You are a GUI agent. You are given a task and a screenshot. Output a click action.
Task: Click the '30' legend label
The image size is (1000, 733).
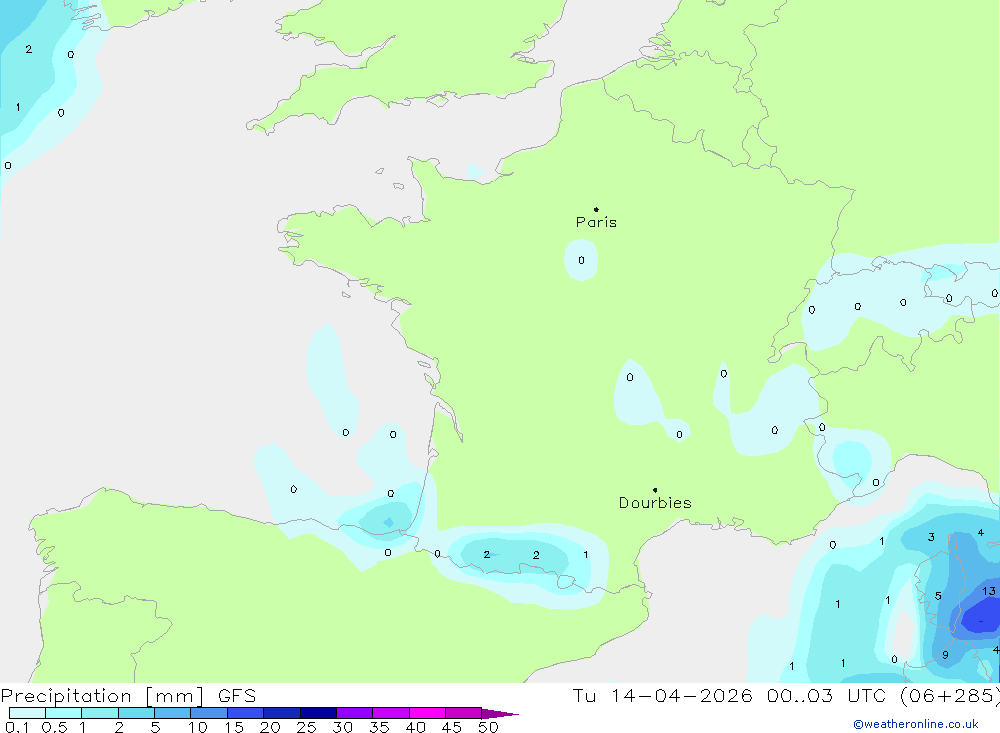pyautogui.click(x=342, y=727)
